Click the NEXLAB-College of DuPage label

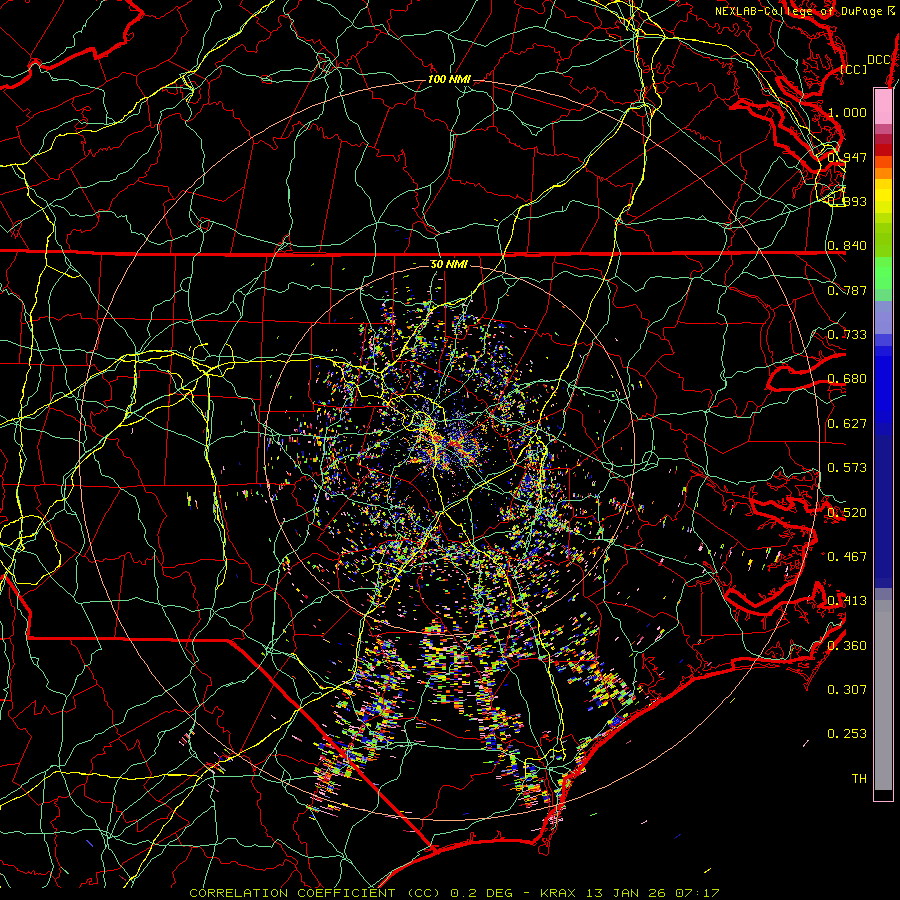(x=798, y=11)
